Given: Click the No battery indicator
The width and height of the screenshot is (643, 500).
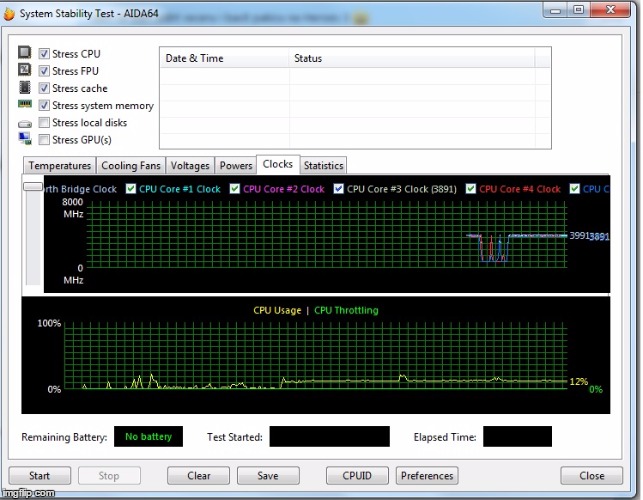Looking at the screenshot, I should click(x=148, y=436).
